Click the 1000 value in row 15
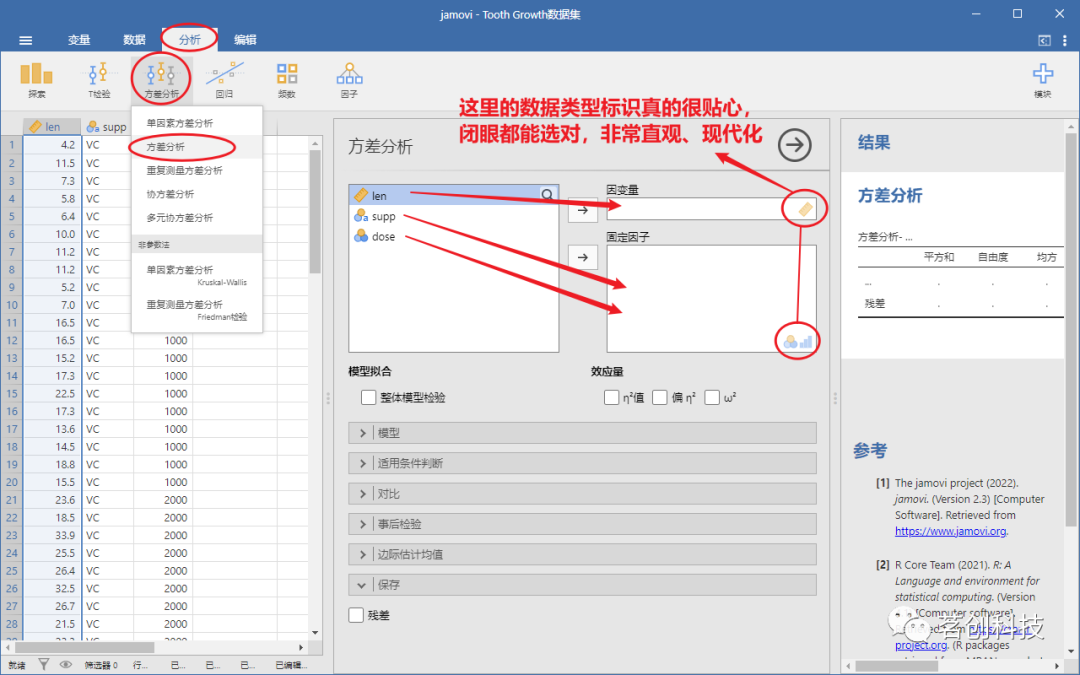1080x675 pixels. (x=163, y=393)
